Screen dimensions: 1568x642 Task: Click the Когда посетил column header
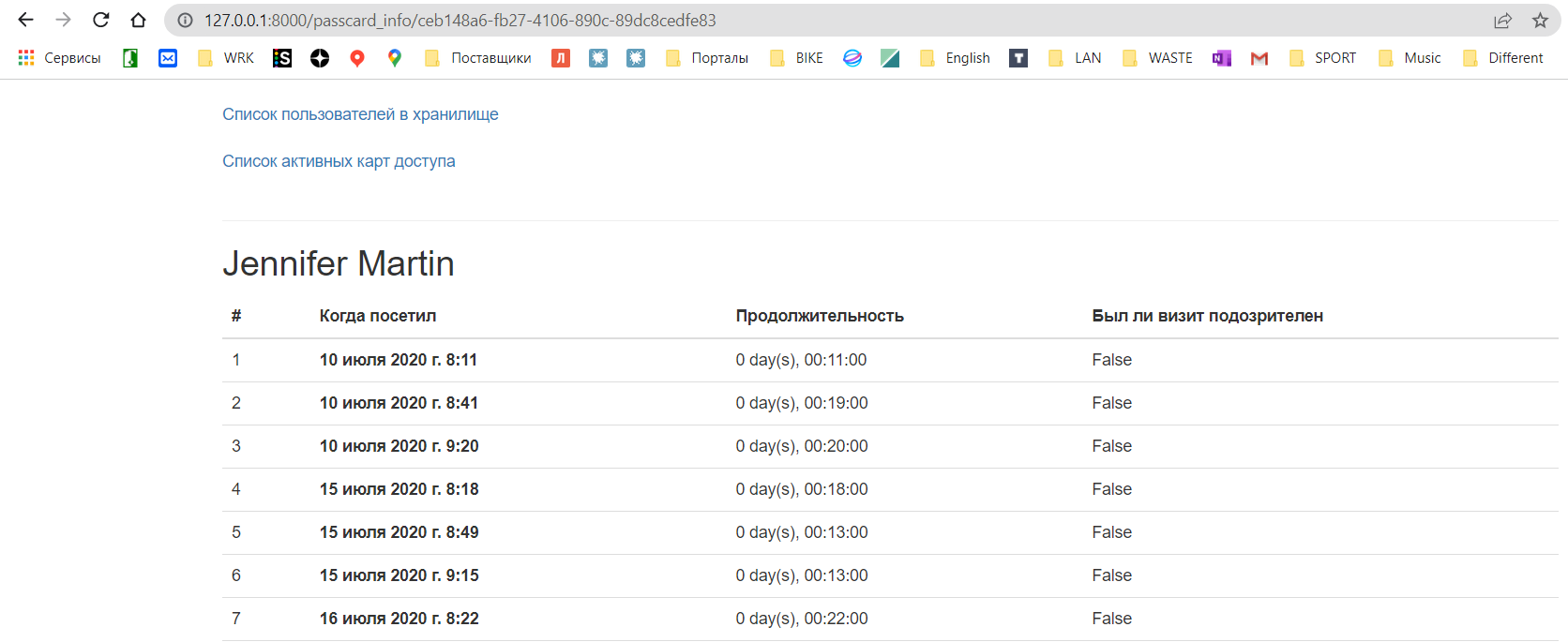click(378, 316)
